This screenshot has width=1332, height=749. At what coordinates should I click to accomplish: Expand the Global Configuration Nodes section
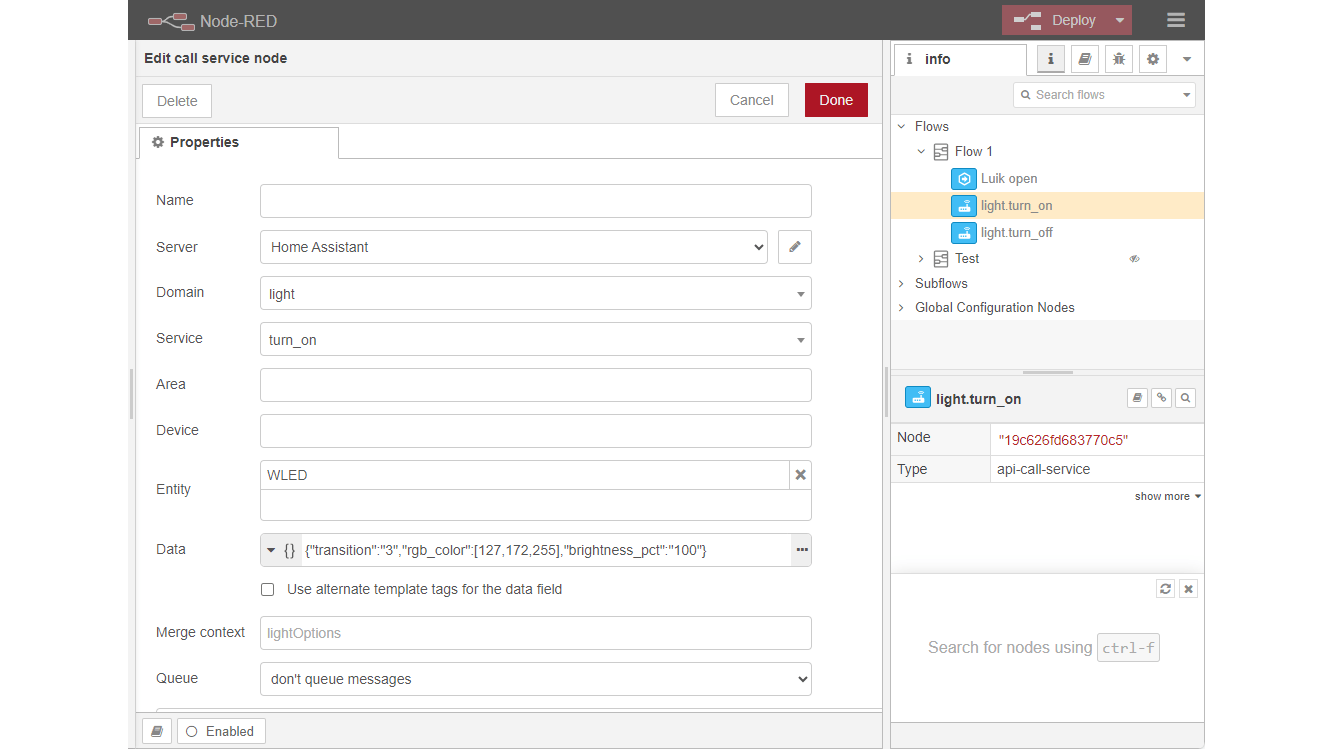click(902, 308)
